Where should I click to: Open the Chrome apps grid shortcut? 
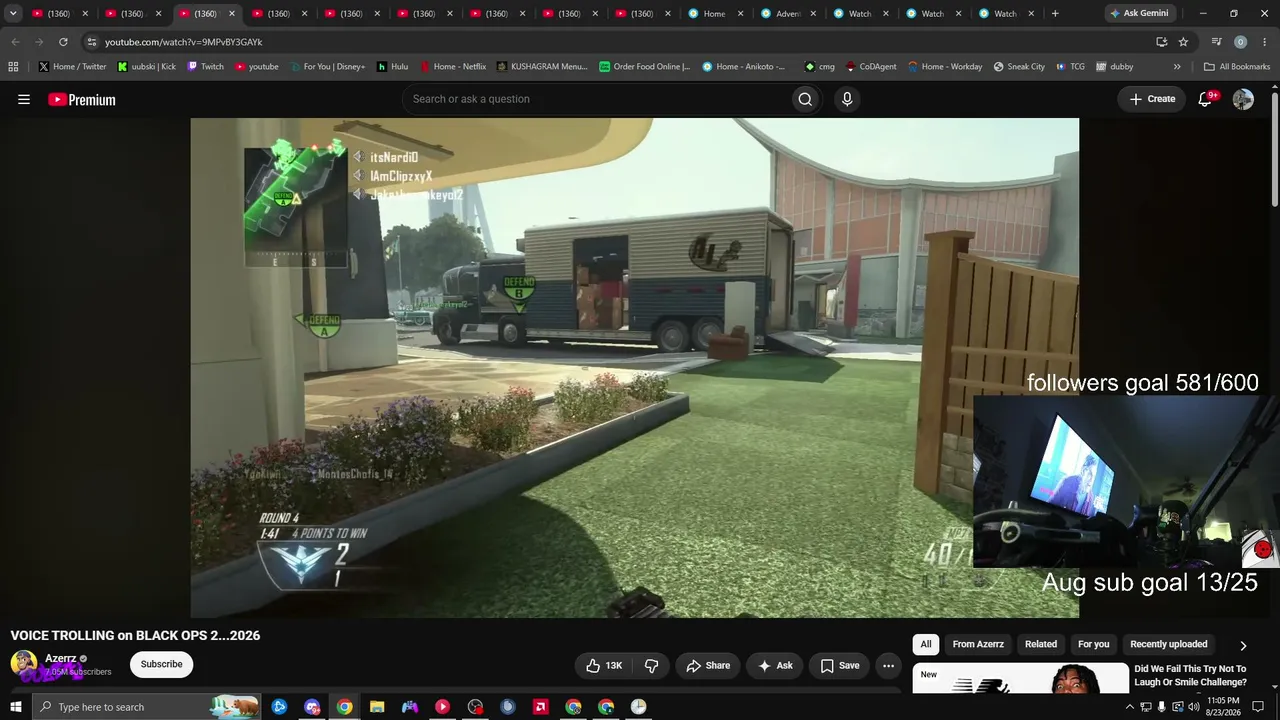13,67
